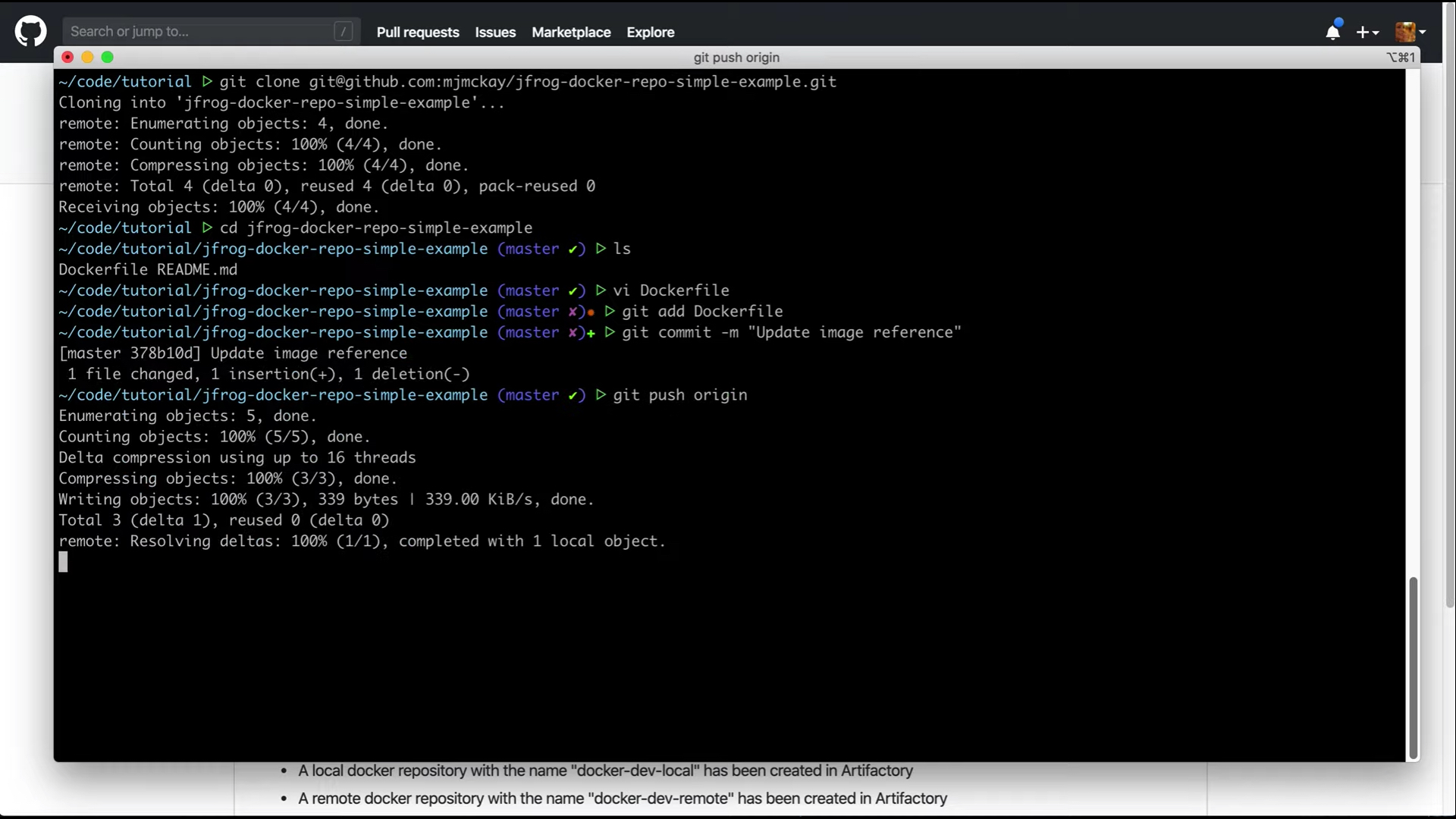Viewport: 1456px width, 819px height.
Task: Click the terminal cursor block
Action: pyautogui.click(x=63, y=561)
